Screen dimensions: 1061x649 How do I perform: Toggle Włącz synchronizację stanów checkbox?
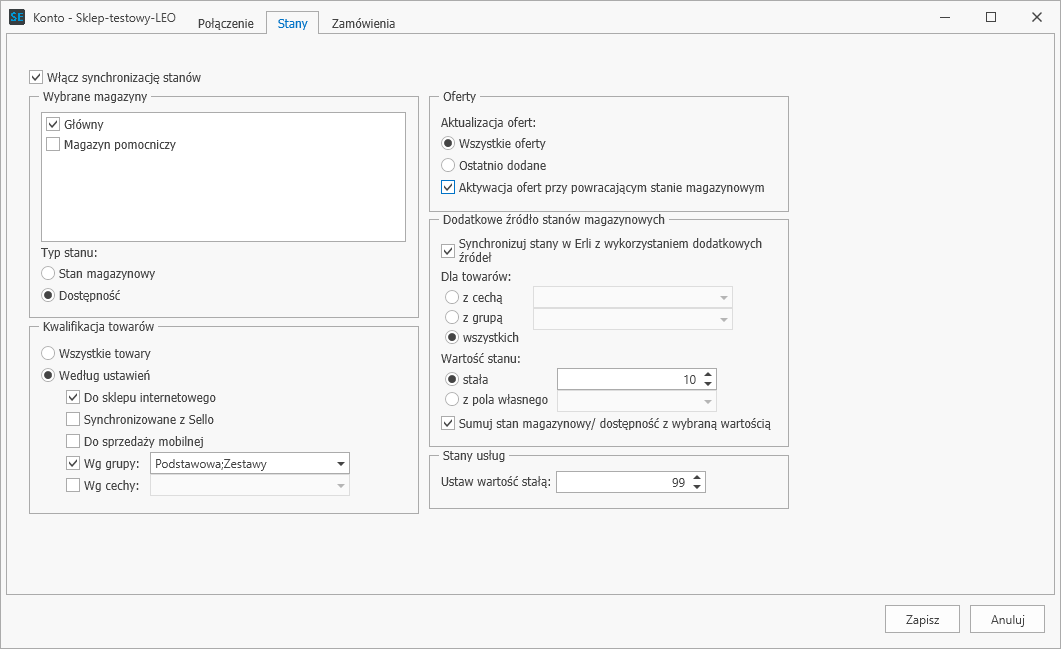[x=36, y=78]
